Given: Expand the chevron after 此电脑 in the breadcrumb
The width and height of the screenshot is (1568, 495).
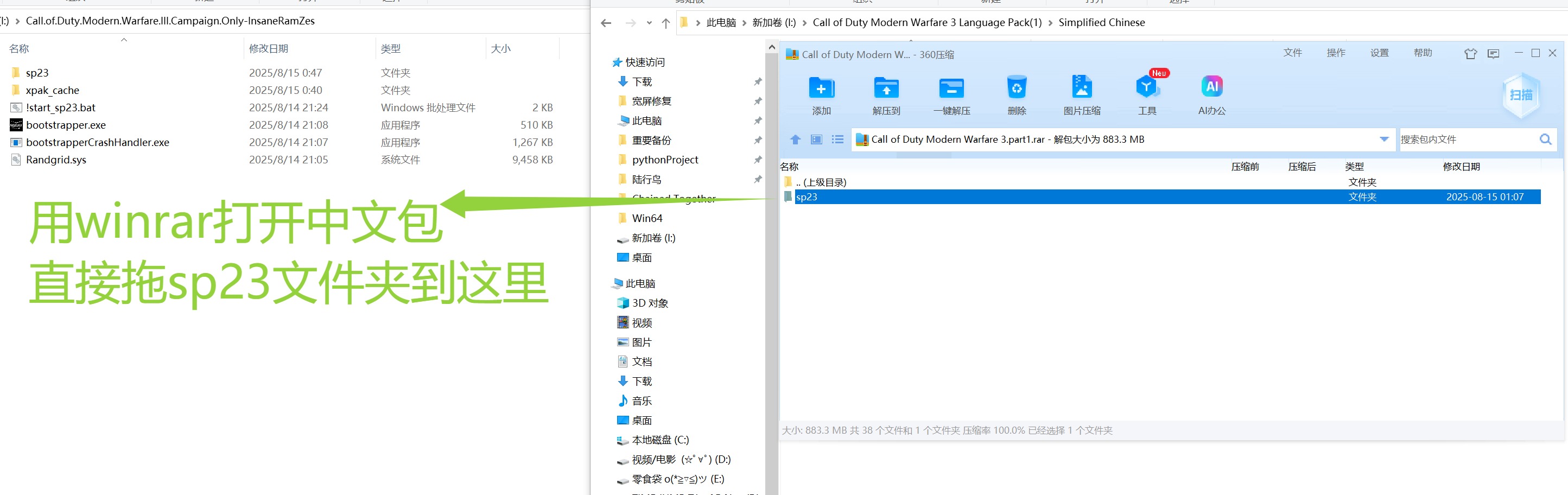Looking at the screenshot, I should pyautogui.click(x=744, y=23).
